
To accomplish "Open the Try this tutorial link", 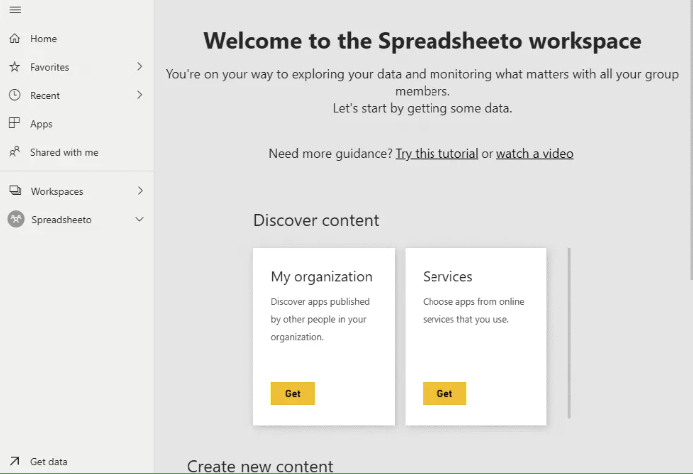I will click(436, 154).
